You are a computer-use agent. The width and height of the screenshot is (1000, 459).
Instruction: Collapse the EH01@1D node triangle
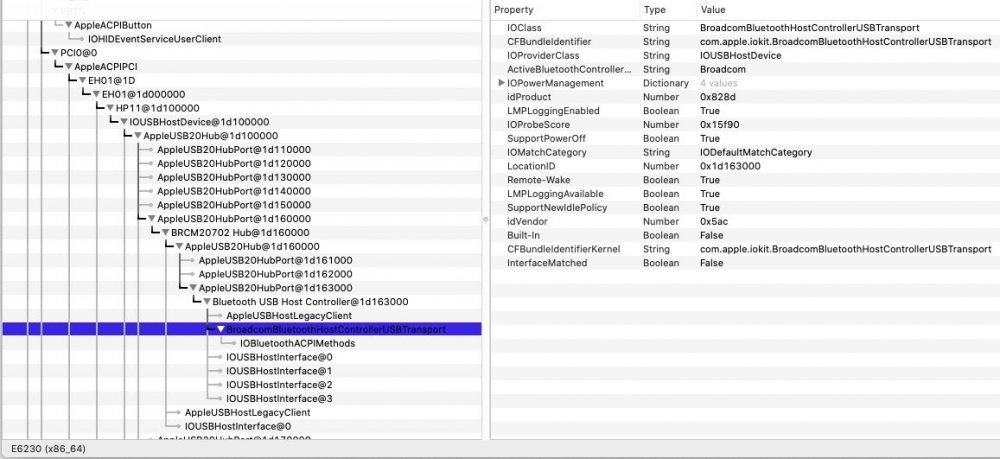(x=82, y=80)
